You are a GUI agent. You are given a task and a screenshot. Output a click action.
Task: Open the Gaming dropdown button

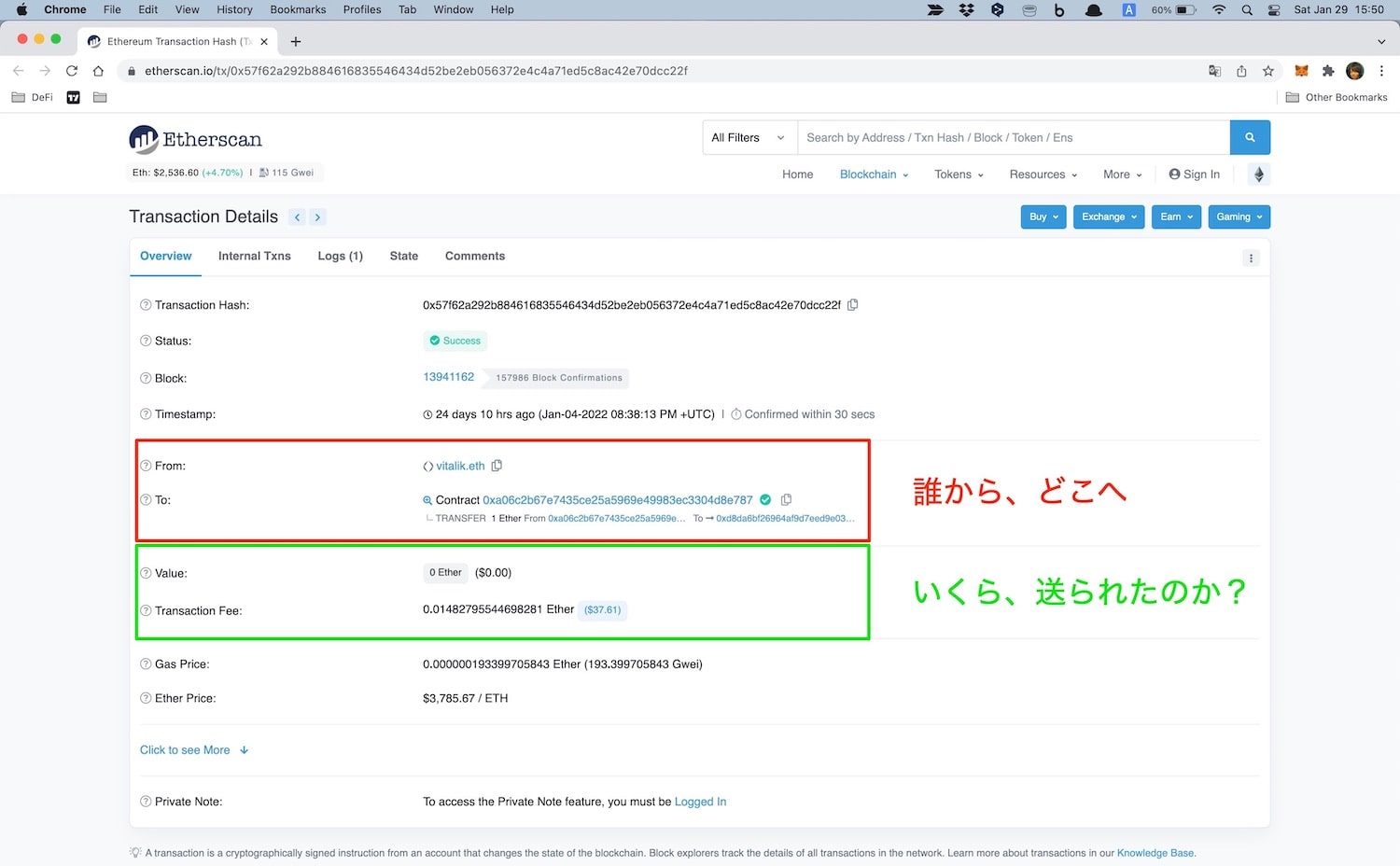(x=1239, y=216)
